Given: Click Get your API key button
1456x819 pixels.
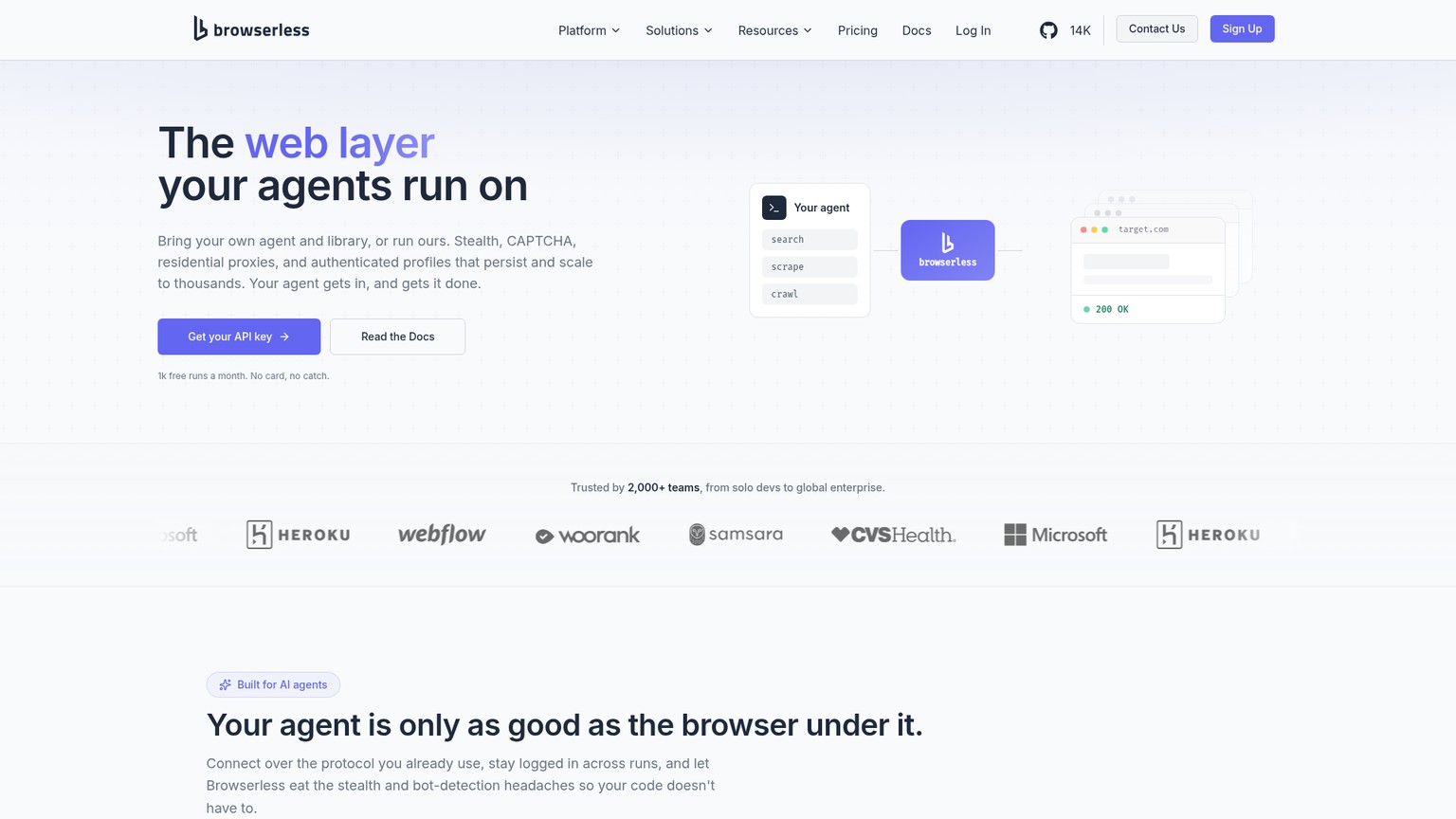Looking at the screenshot, I should click(x=239, y=337).
